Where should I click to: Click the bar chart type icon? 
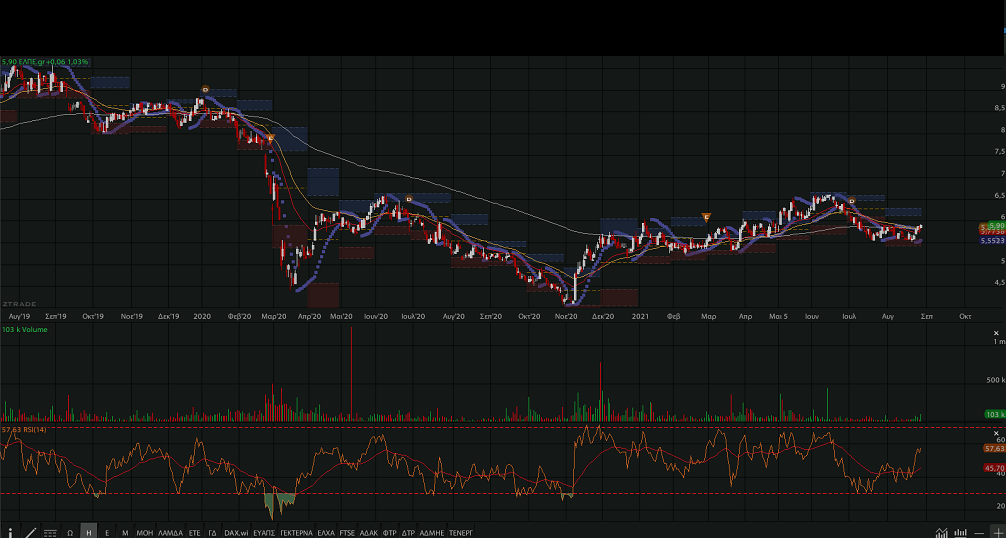(x=961, y=533)
